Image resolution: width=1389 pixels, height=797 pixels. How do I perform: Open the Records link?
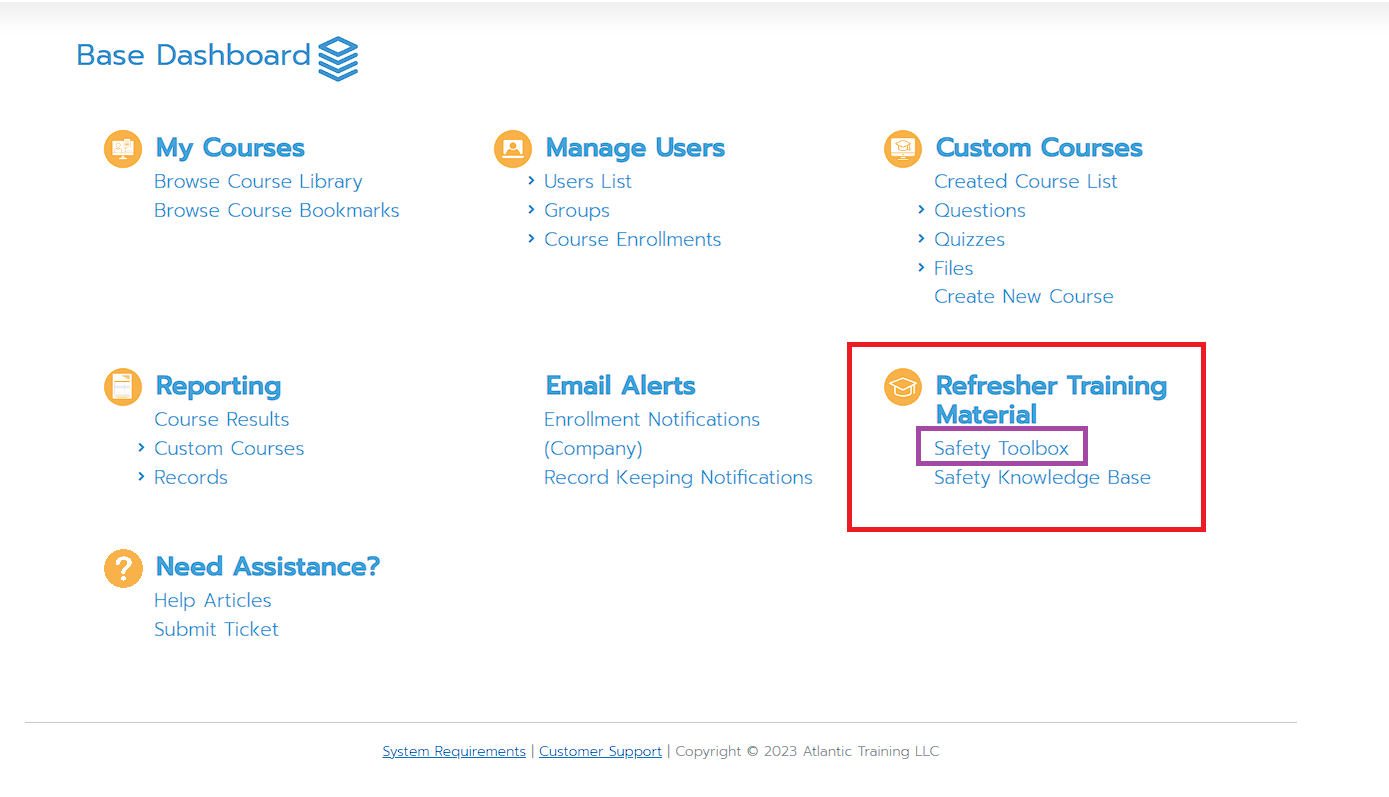(x=191, y=477)
